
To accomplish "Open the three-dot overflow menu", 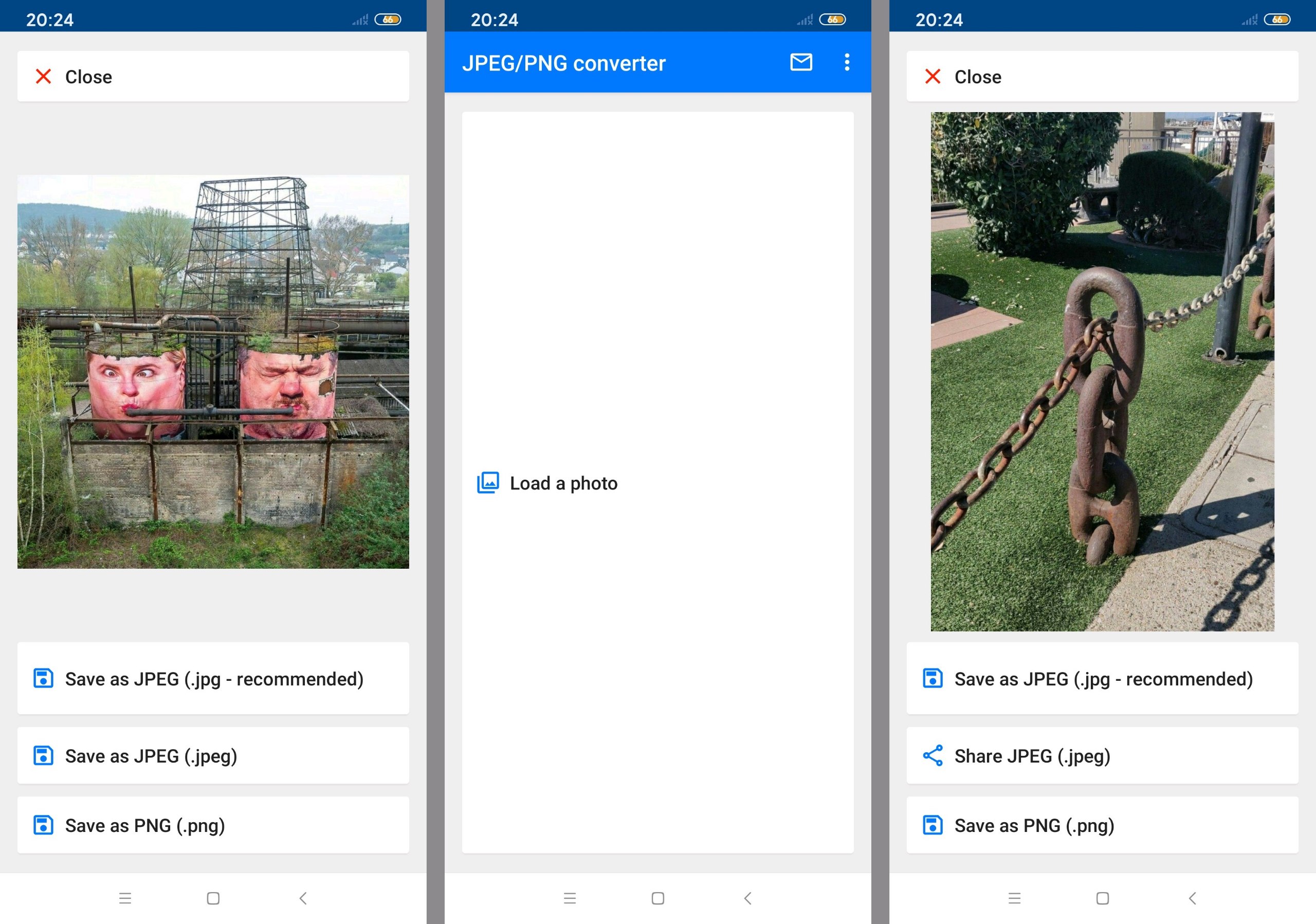I will (x=847, y=62).
